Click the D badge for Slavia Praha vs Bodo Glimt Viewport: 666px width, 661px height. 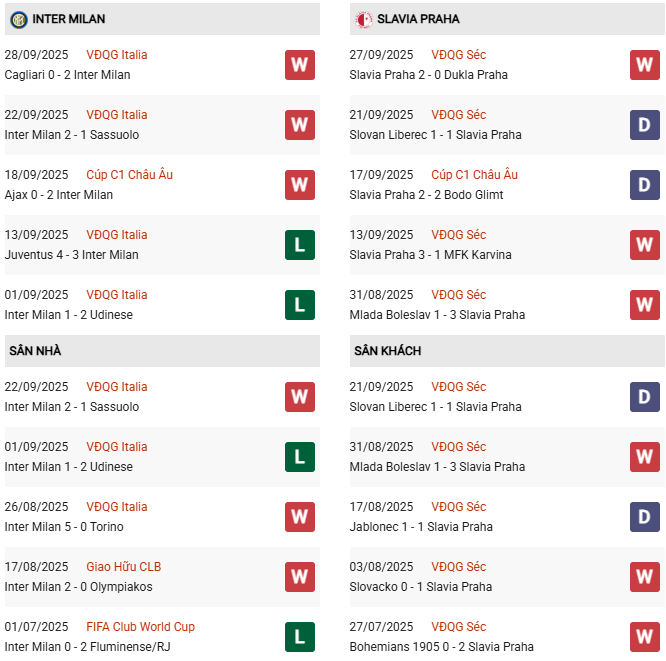tap(644, 185)
